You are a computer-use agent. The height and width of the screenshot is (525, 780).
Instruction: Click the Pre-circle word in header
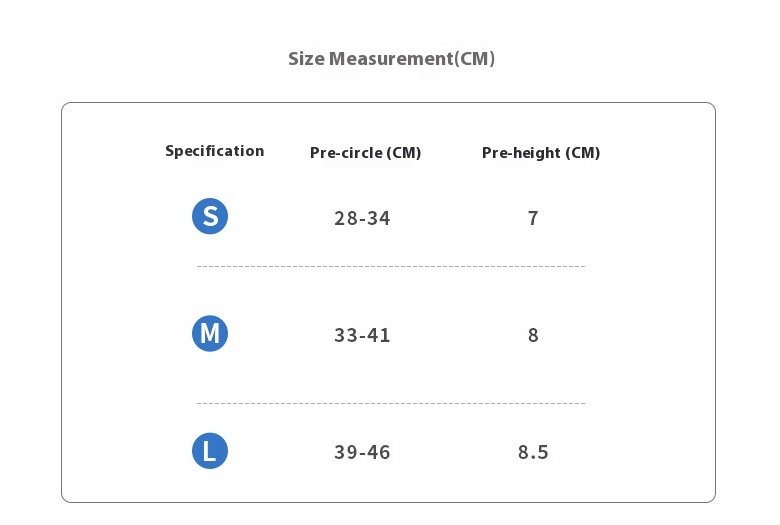pos(346,153)
